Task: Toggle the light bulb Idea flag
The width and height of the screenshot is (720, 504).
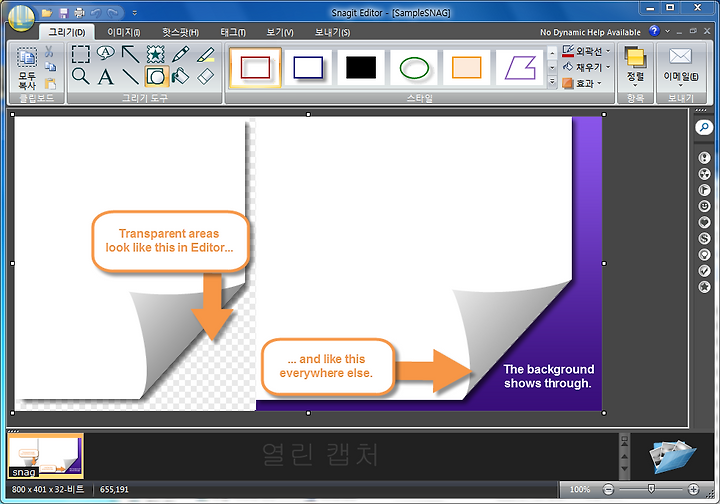Action: tap(704, 255)
